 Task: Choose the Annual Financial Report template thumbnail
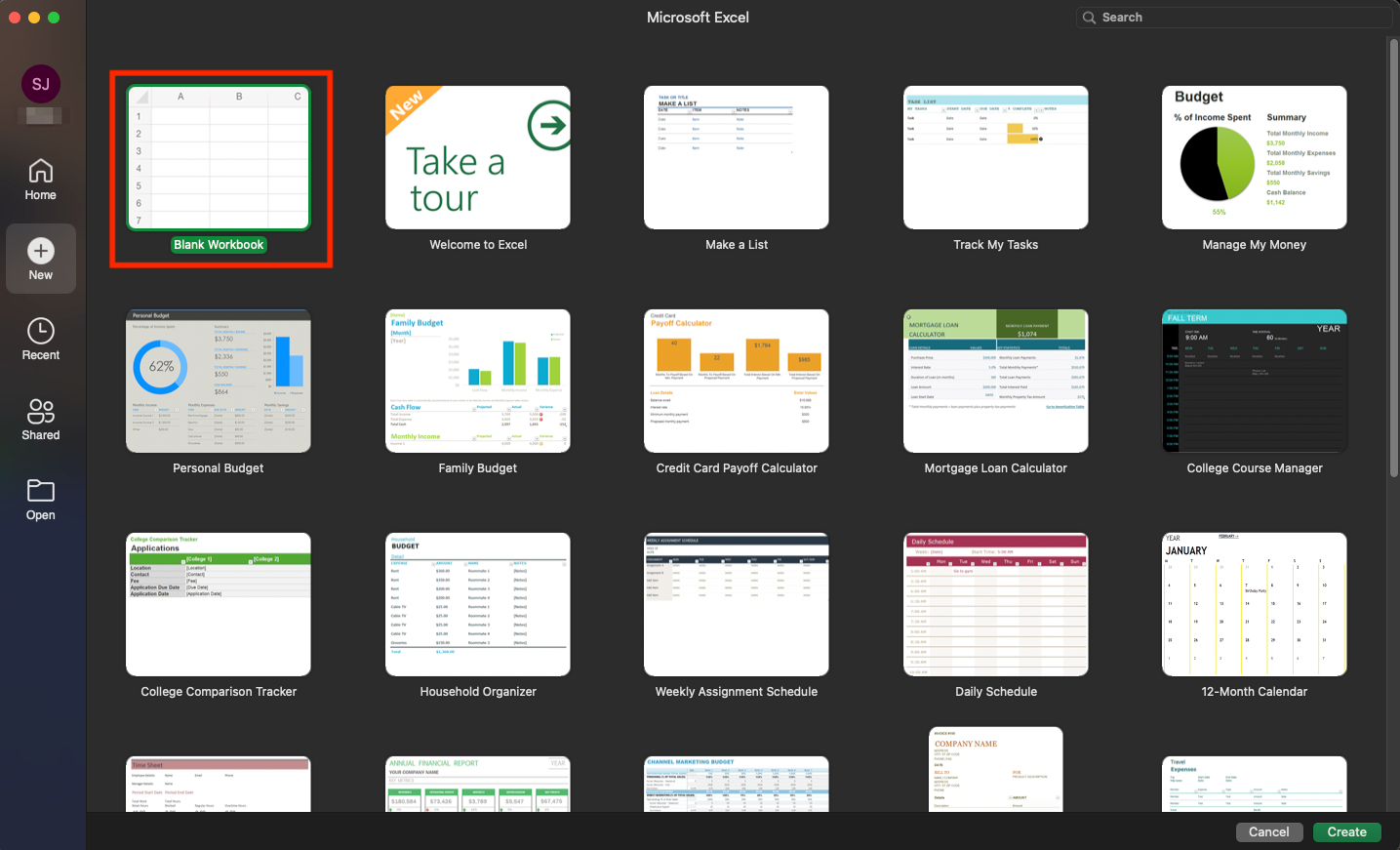478,784
